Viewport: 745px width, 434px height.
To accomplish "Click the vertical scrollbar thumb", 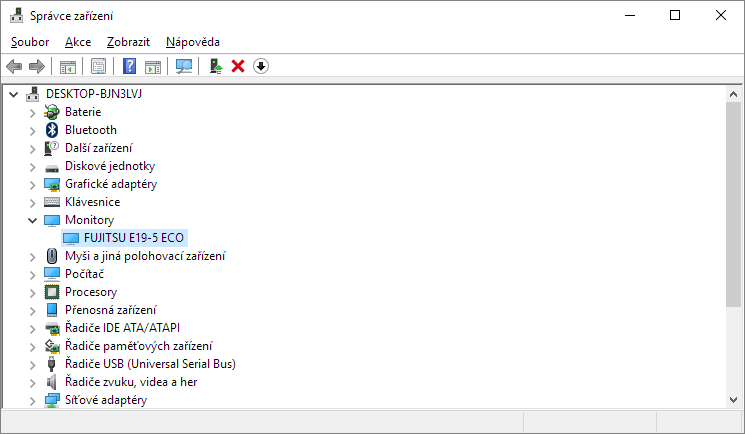I will coord(733,204).
